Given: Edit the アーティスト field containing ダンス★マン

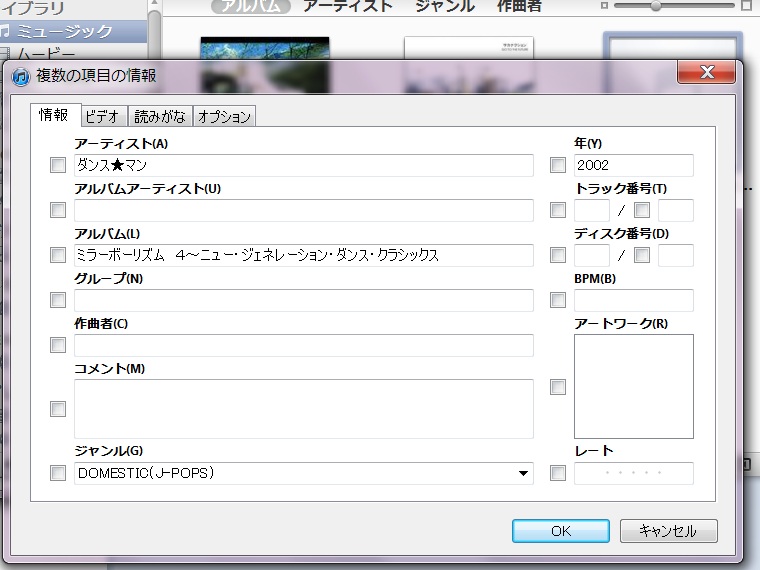Looking at the screenshot, I should coord(304,165).
